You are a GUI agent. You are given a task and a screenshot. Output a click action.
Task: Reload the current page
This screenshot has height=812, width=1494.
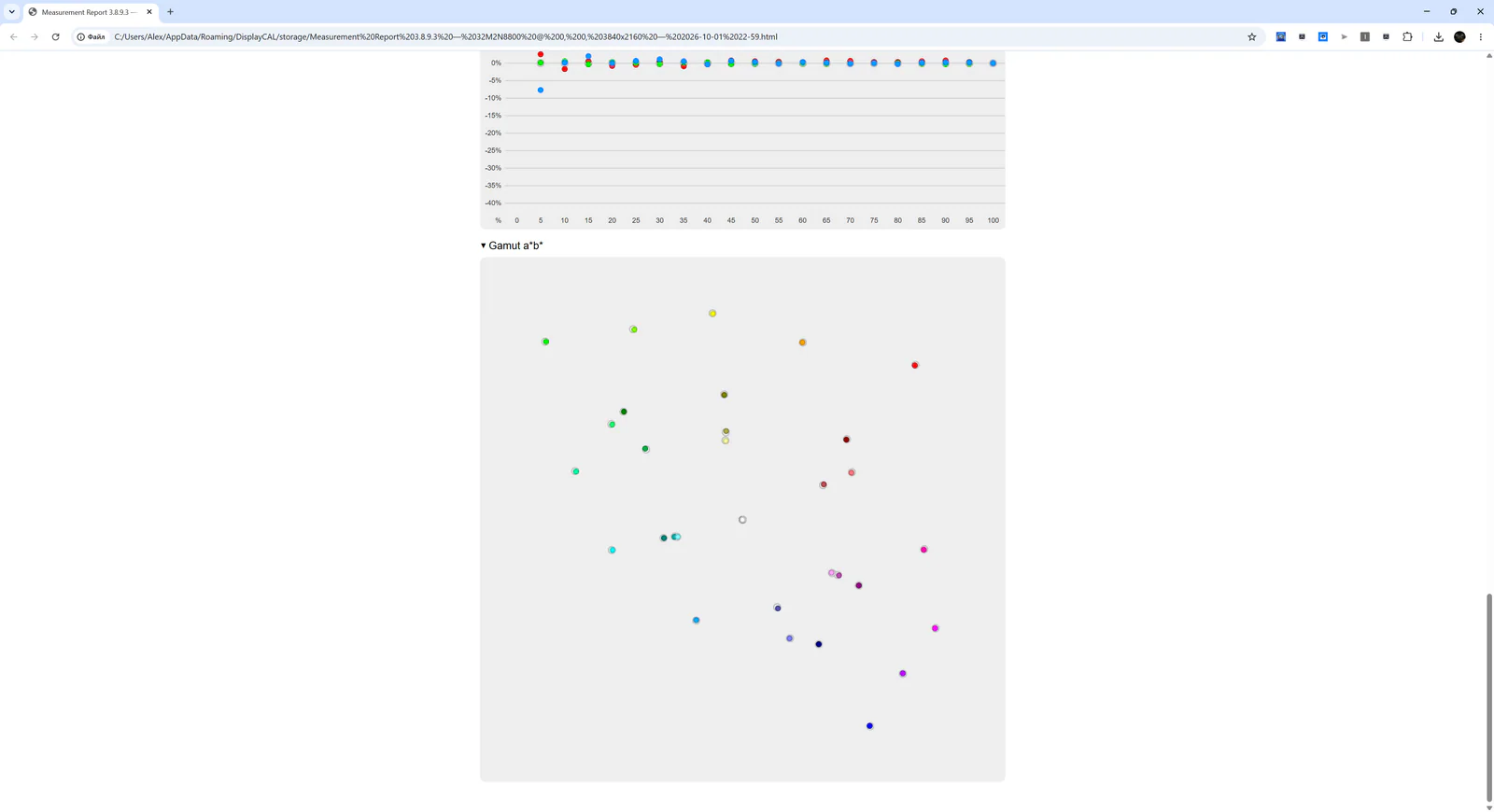(x=56, y=36)
